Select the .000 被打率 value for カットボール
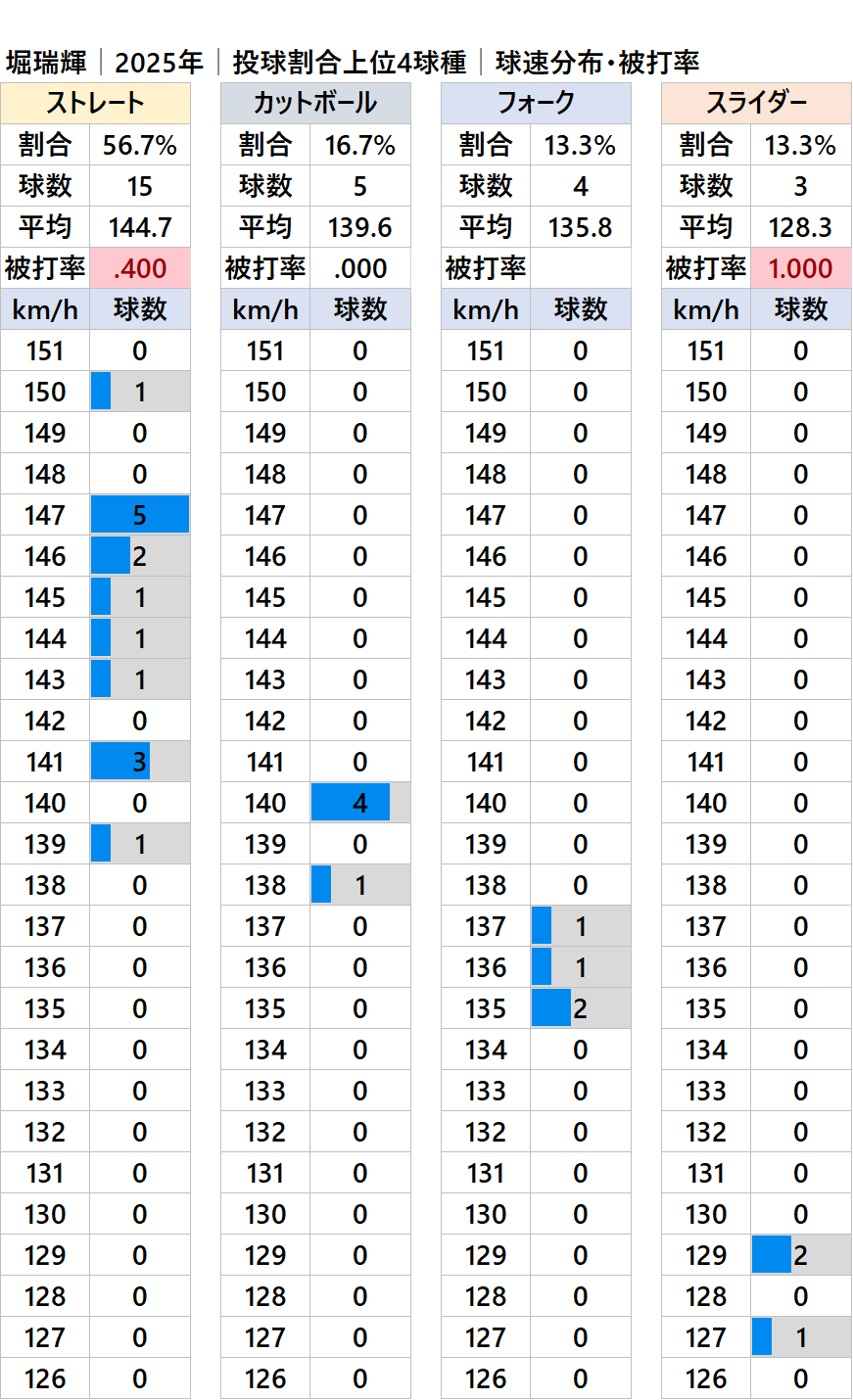The height and width of the screenshot is (1400, 853). [360, 268]
